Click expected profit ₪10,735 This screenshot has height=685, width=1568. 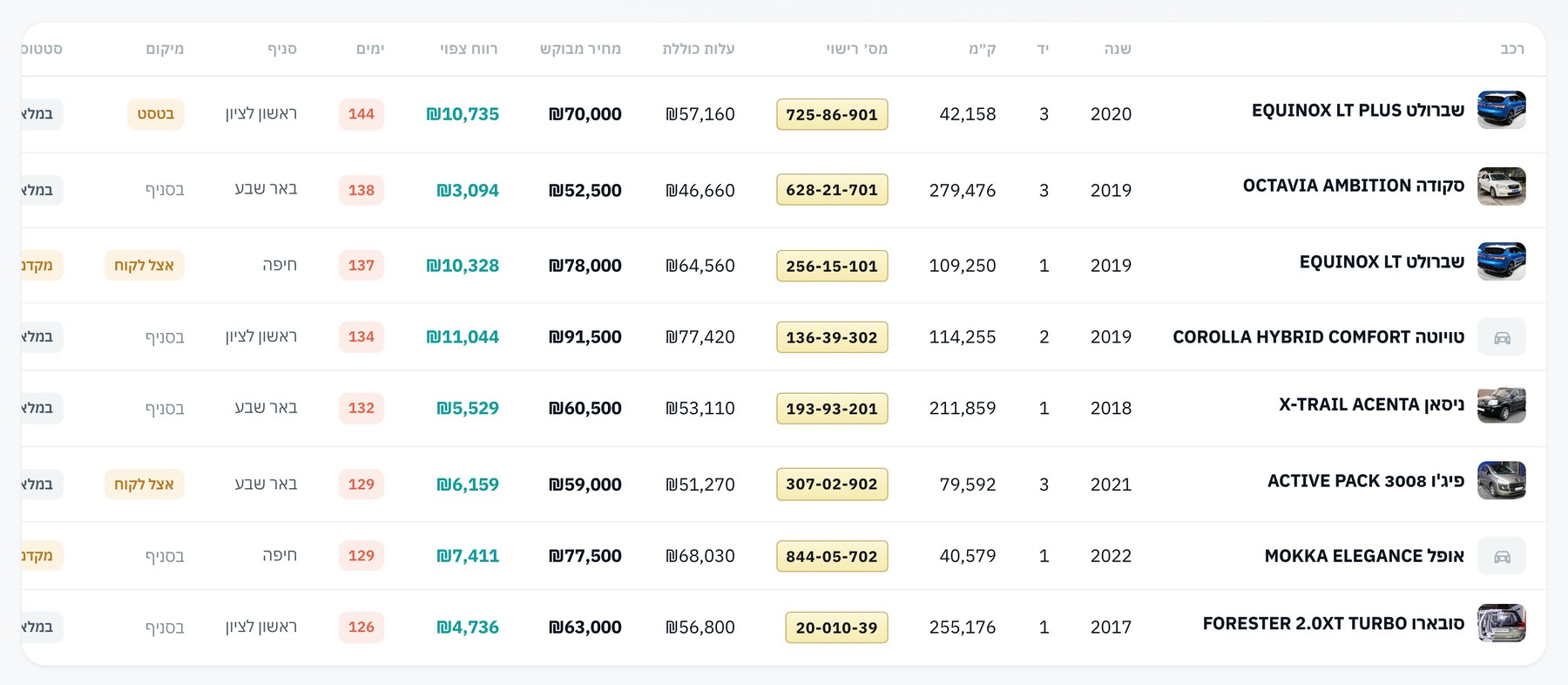coord(463,114)
